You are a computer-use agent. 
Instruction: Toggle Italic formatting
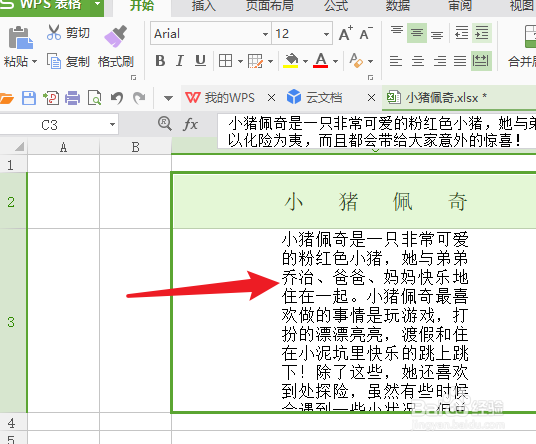(x=180, y=61)
